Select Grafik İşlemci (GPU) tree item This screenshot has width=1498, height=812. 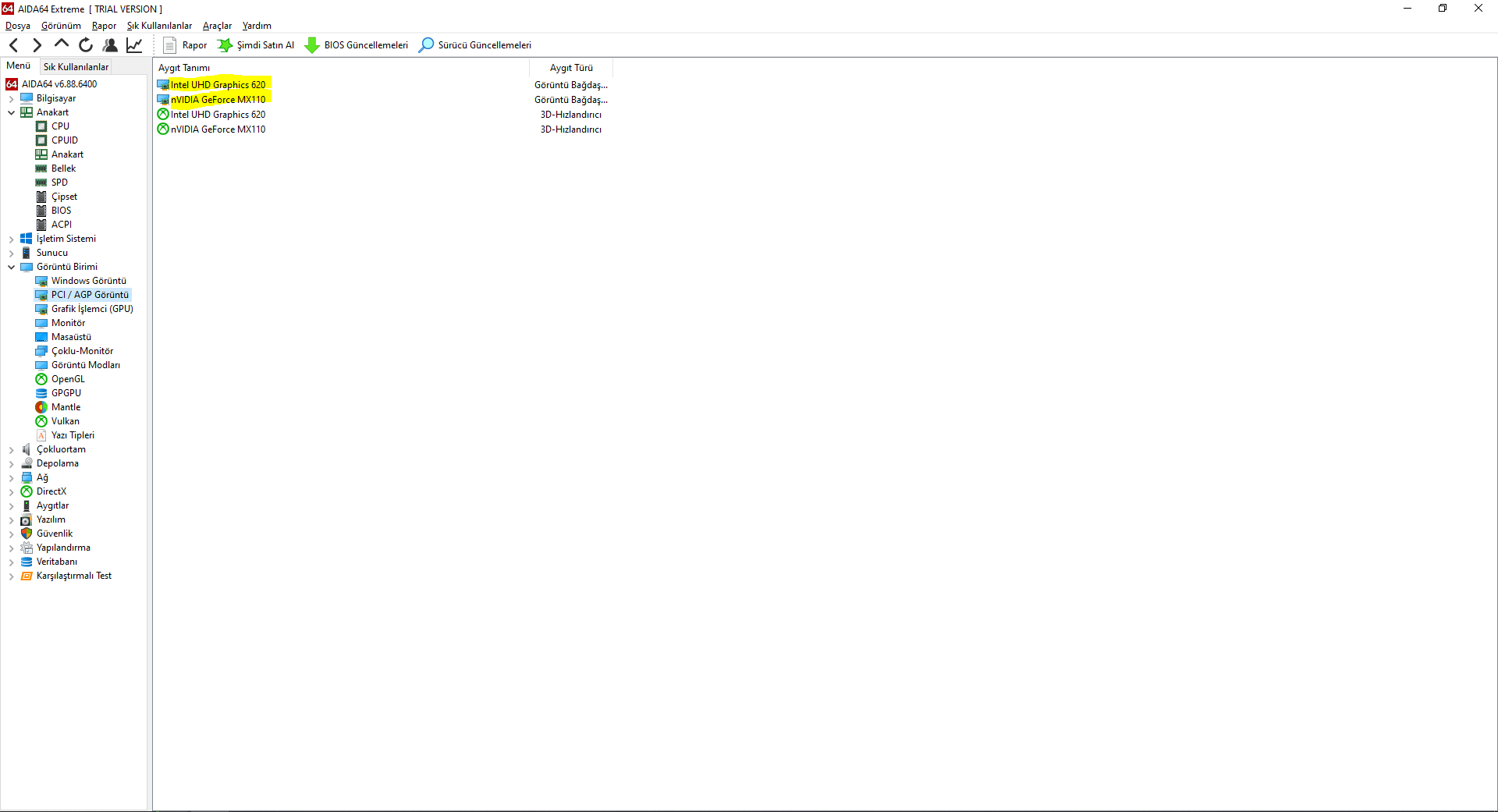(84, 309)
